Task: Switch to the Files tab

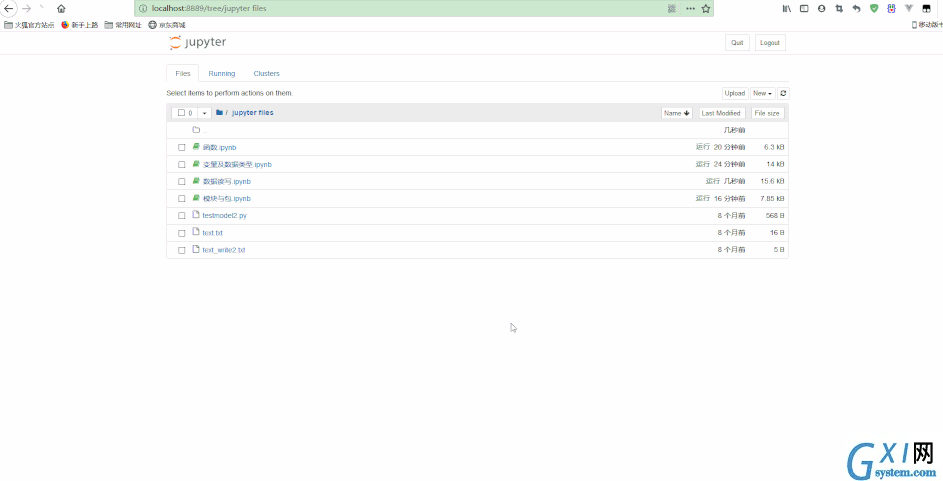Action: [x=183, y=73]
